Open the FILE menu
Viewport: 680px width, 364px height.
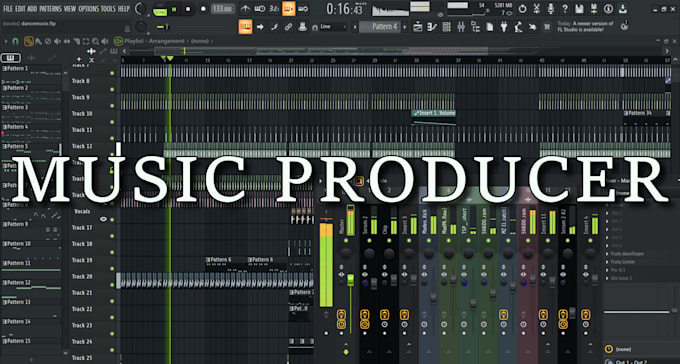pos(8,9)
